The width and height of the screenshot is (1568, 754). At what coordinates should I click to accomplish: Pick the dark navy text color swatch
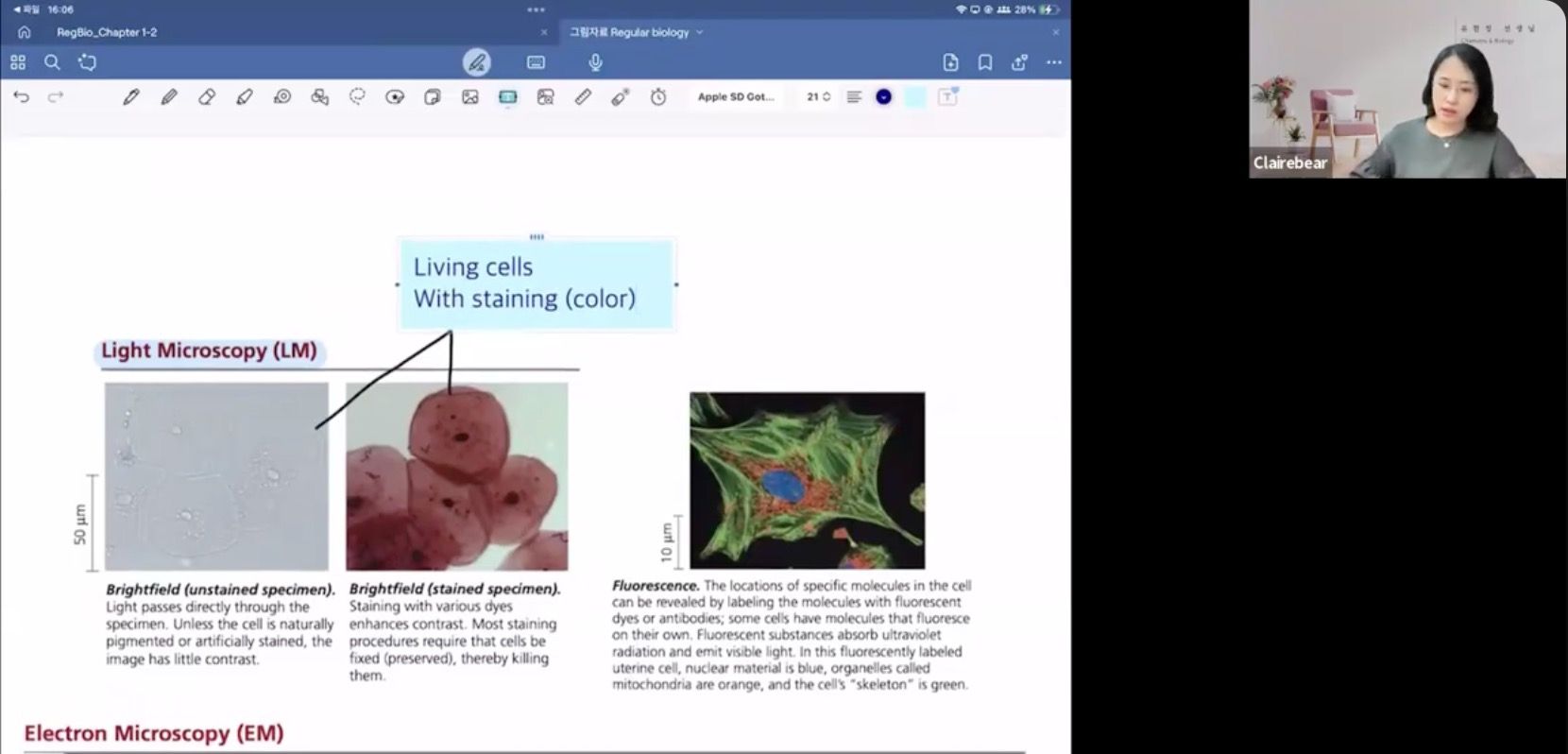pyautogui.click(x=883, y=96)
